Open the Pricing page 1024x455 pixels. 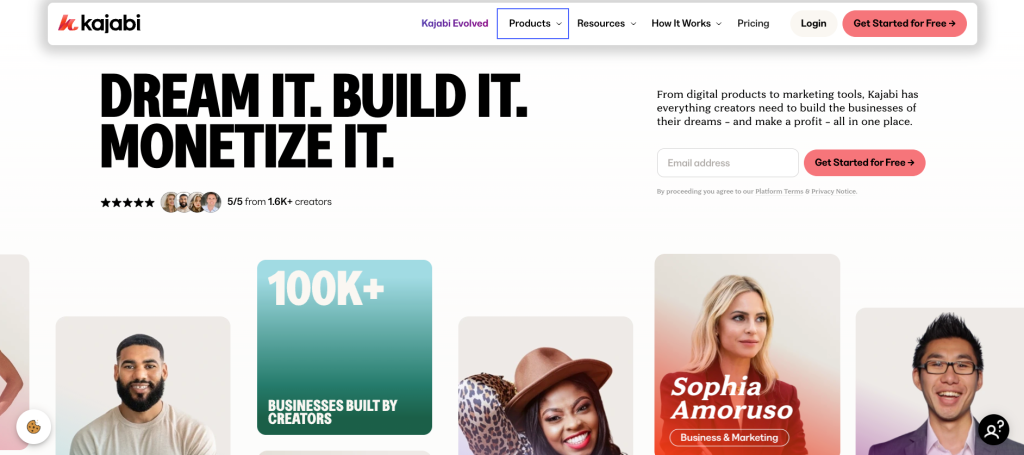pos(753,24)
